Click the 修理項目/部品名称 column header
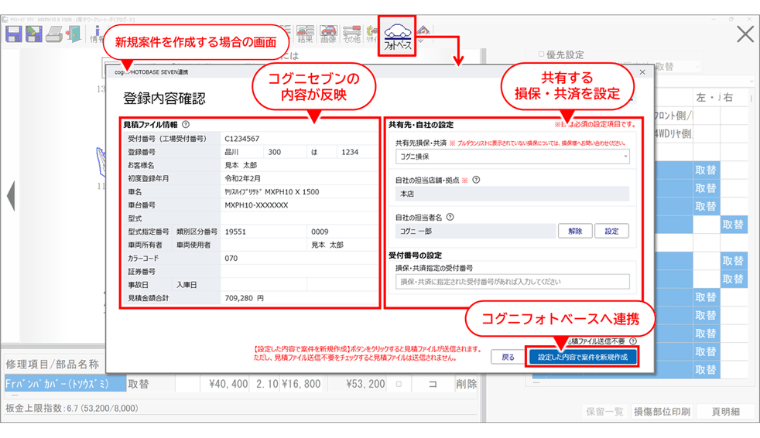The width and height of the screenshot is (760, 438). (x=52, y=364)
